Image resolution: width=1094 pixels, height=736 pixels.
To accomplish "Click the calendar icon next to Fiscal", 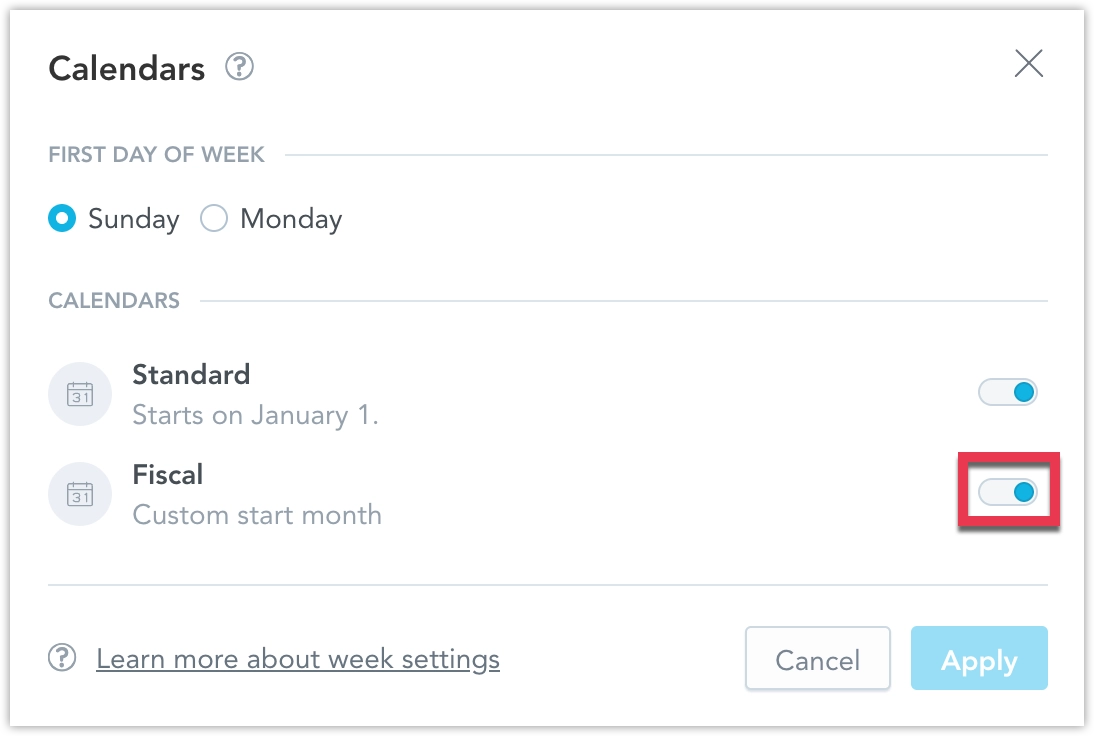I will point(80,493).
